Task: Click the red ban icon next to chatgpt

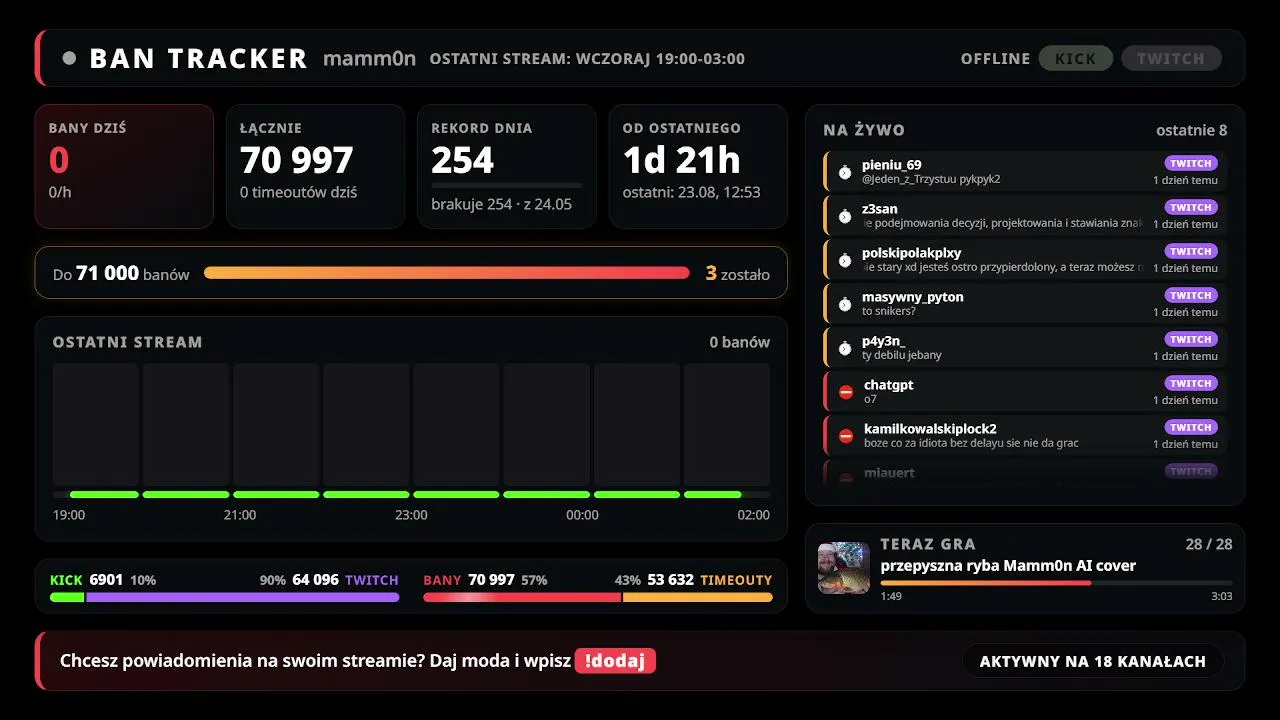Action: click(x=846, y=392)
